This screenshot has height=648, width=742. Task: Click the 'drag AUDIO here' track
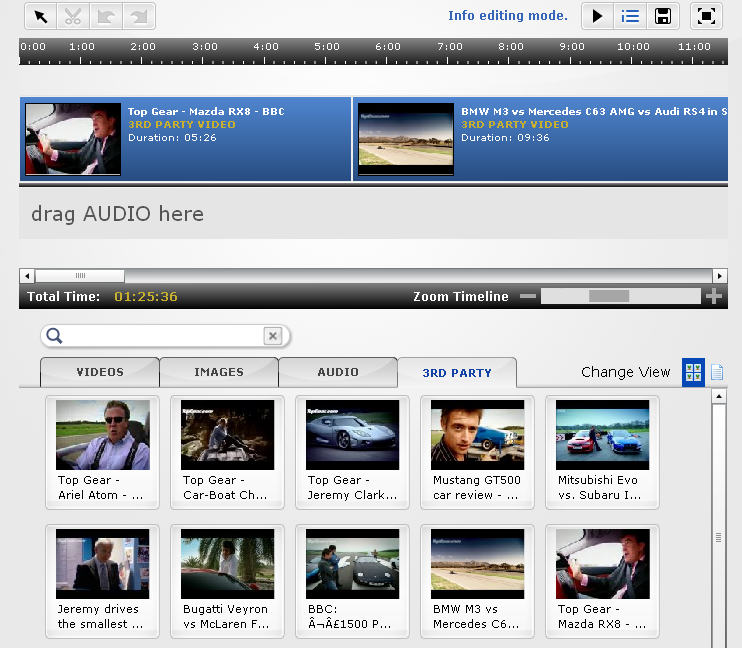[x=373, y=213]
